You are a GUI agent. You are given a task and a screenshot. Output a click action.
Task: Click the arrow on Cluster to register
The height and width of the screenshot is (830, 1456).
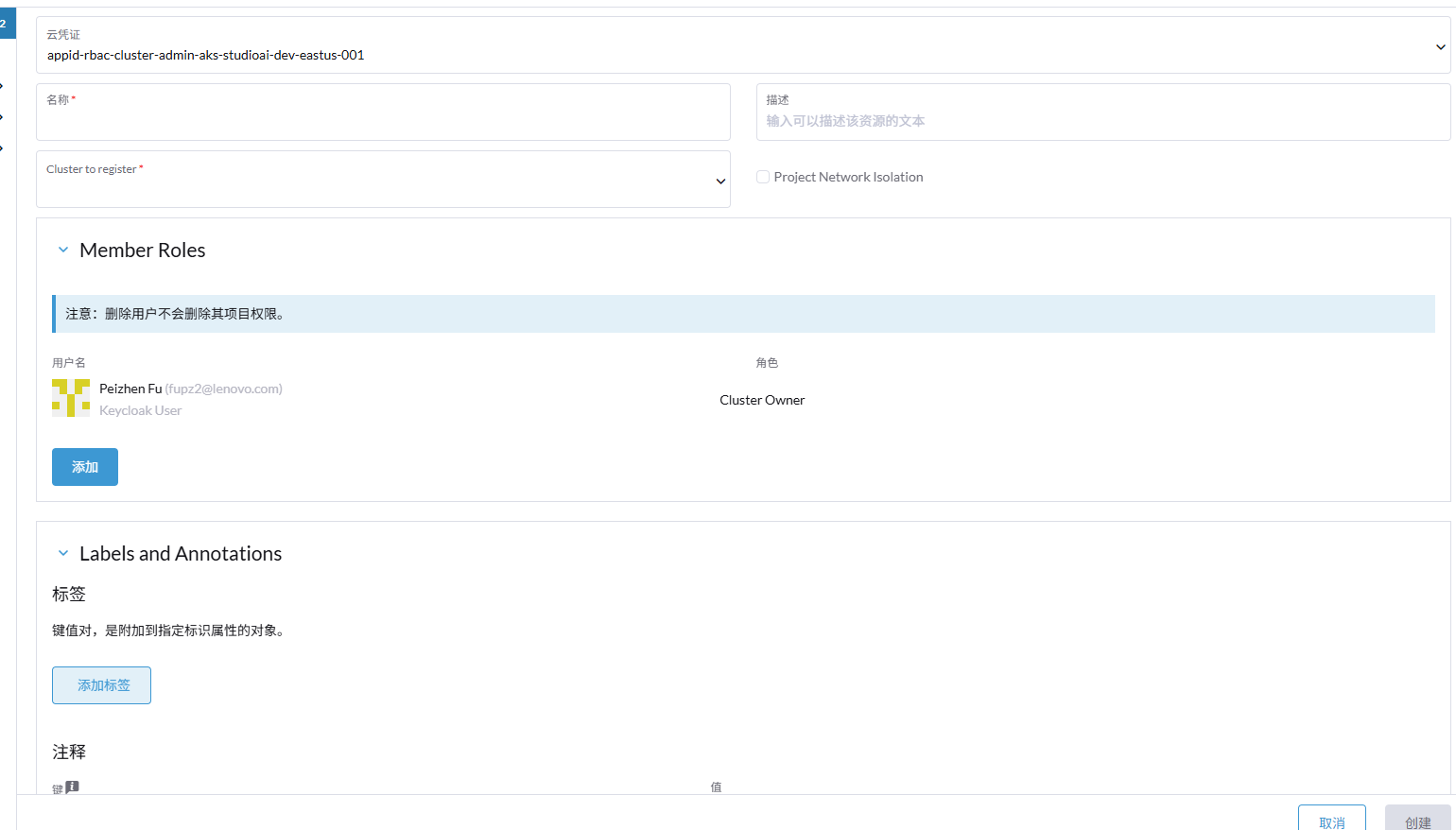(720, 182)
